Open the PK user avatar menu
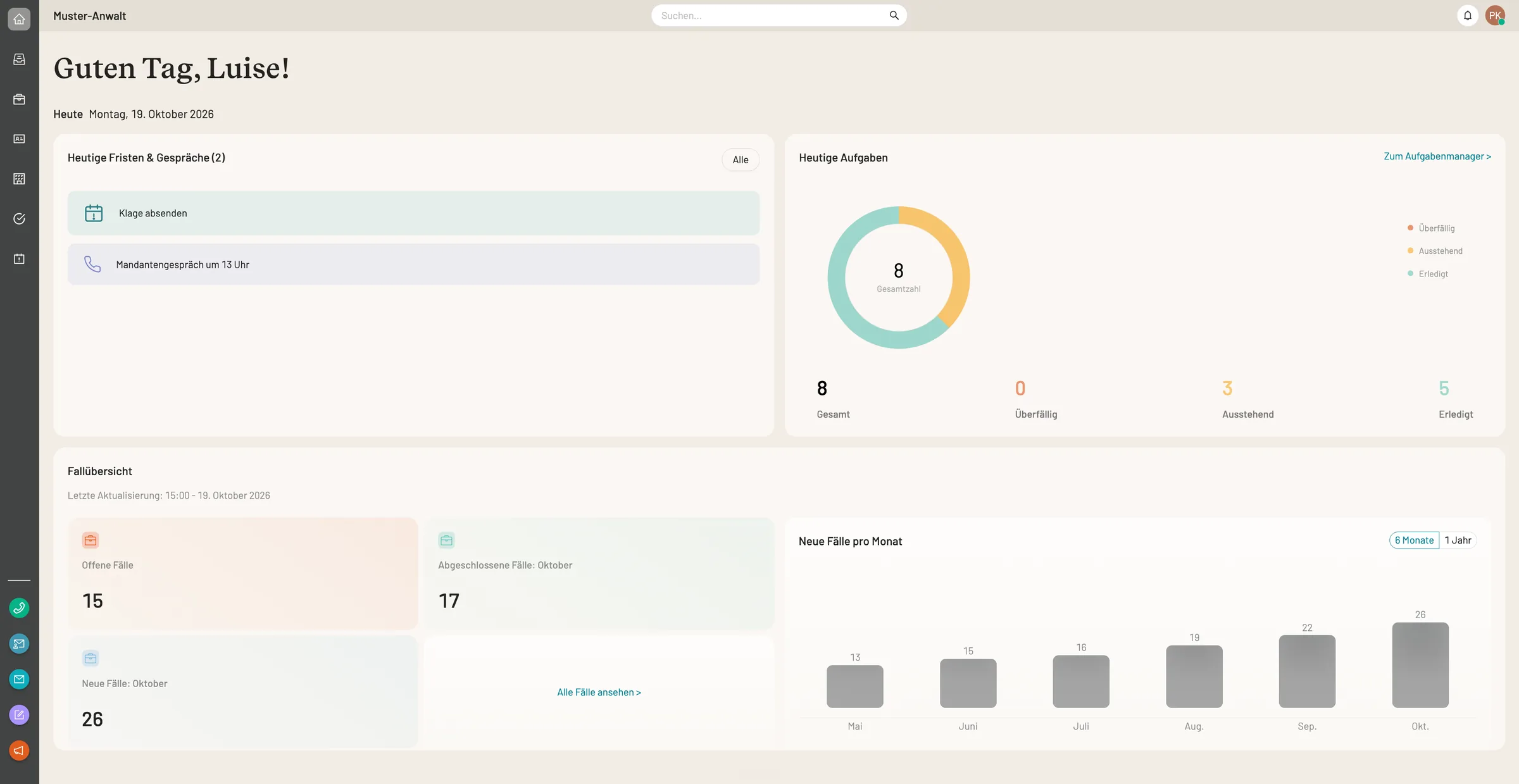 pos(1495,15)
